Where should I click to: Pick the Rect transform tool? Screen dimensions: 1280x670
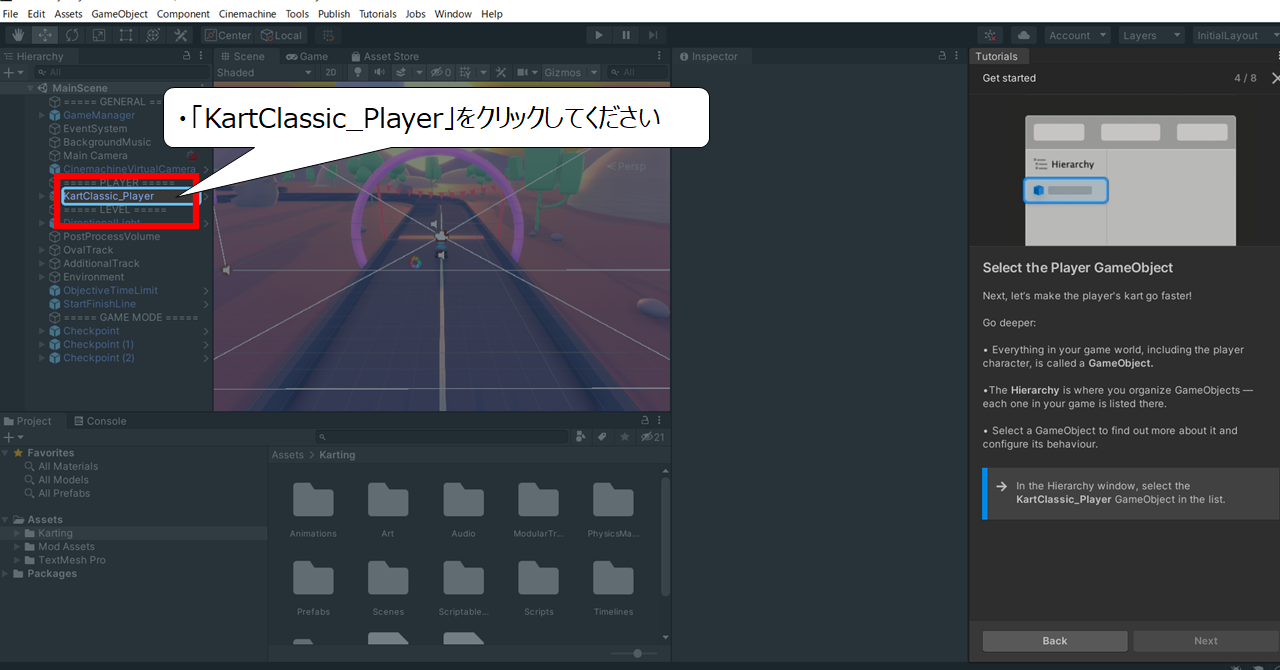pyautogui.click(x=126, y=35)
